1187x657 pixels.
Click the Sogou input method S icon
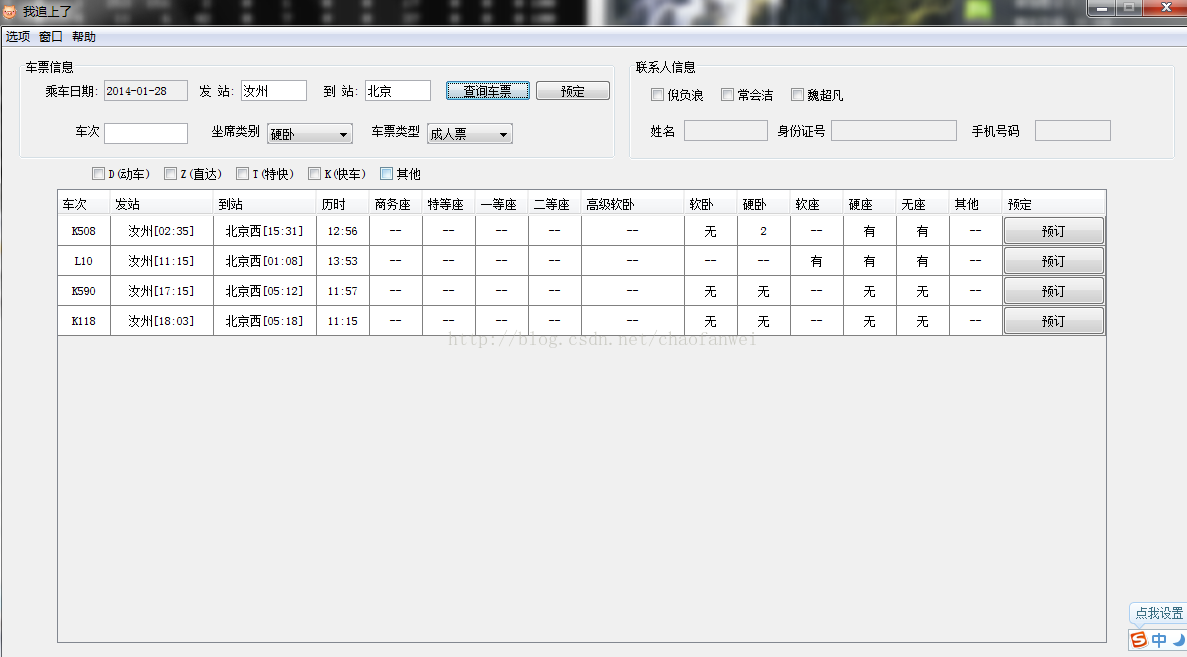pos(1139,640)
